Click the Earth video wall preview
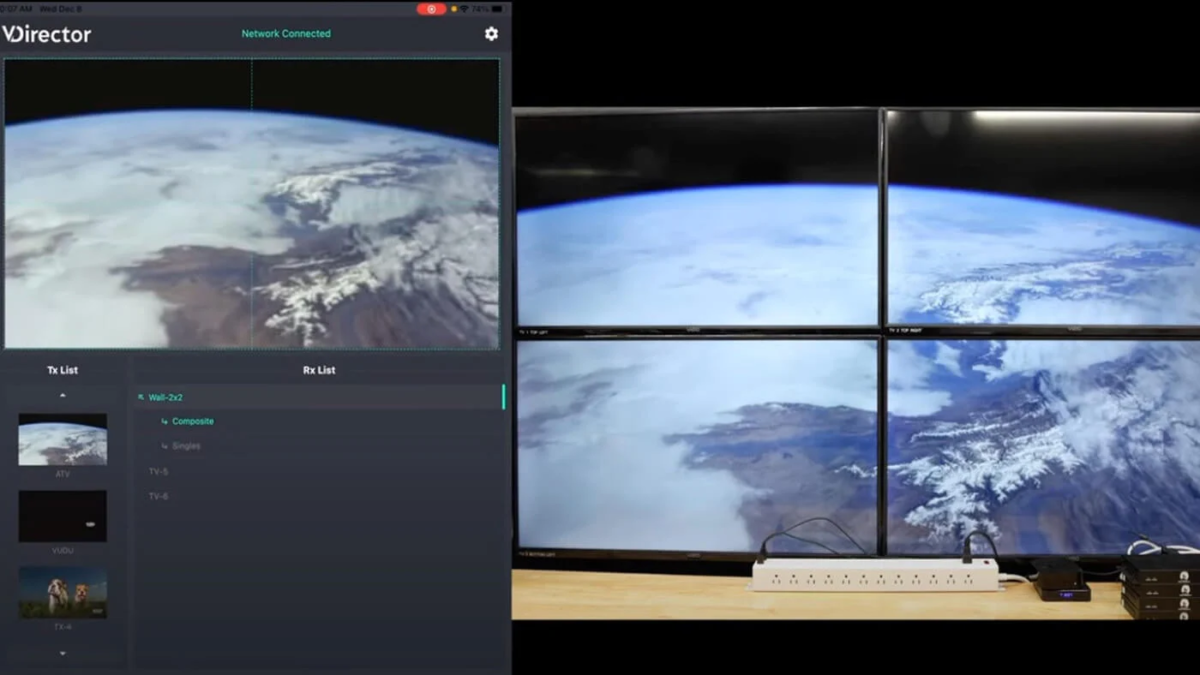The height and width of the screenshot is (675, 1200). pos(251,204)
